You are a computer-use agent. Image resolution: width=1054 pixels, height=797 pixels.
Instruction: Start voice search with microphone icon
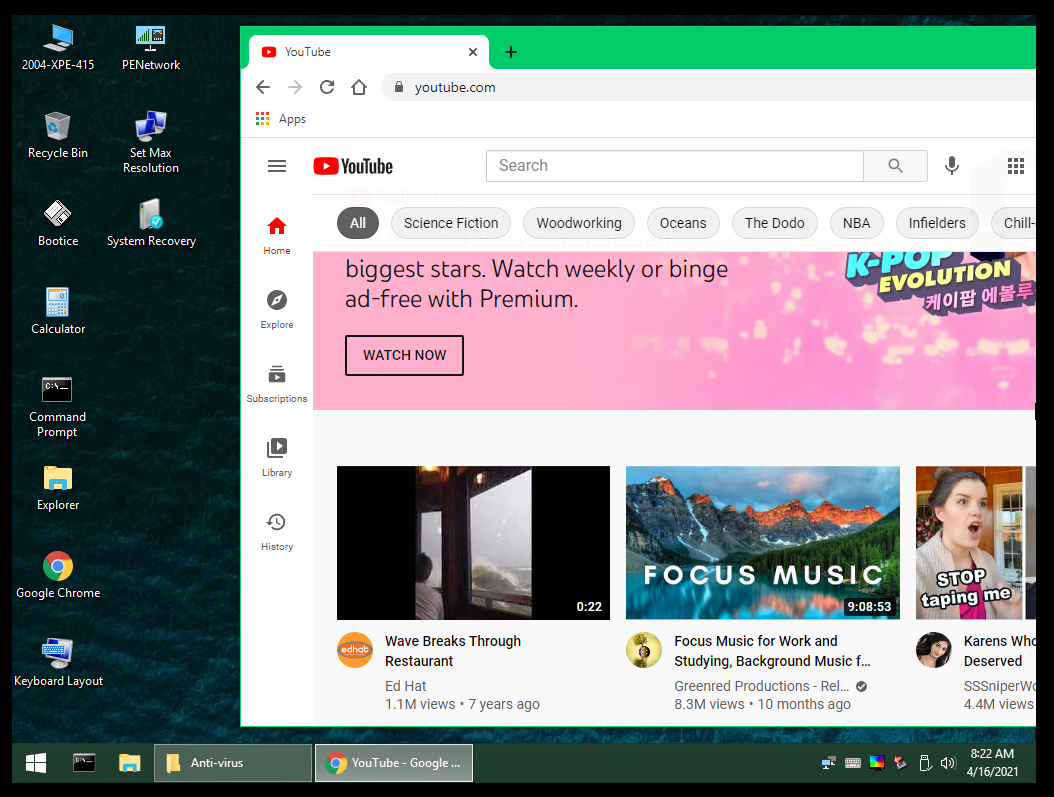(x=952, y=166)
